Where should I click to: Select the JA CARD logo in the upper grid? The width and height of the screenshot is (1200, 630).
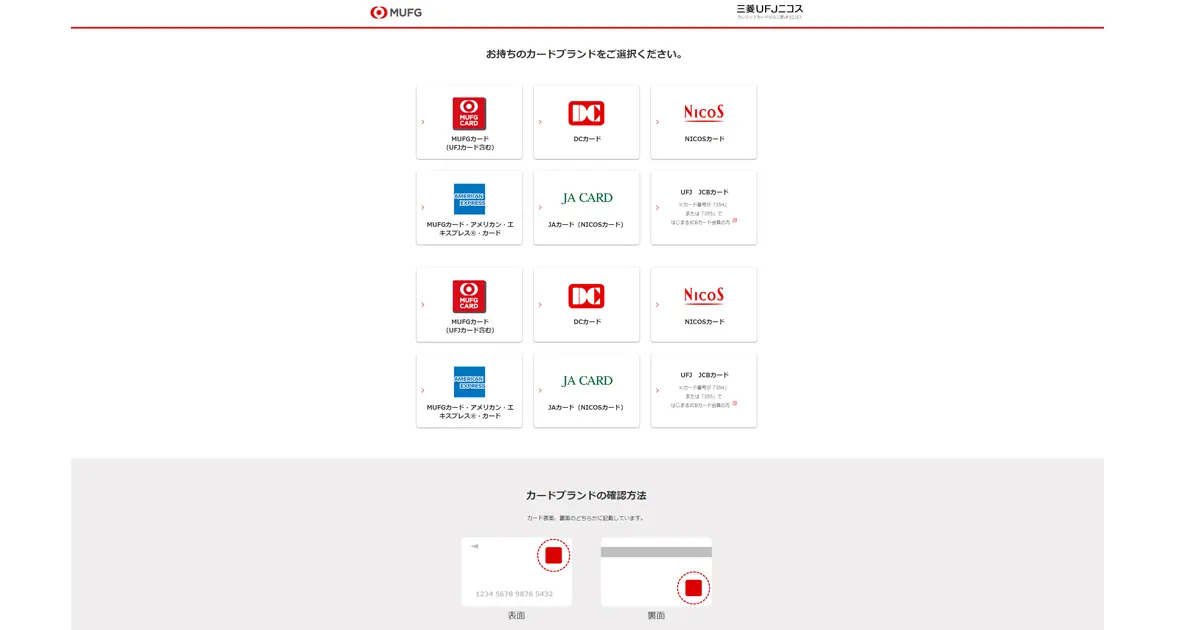point(587,198)
